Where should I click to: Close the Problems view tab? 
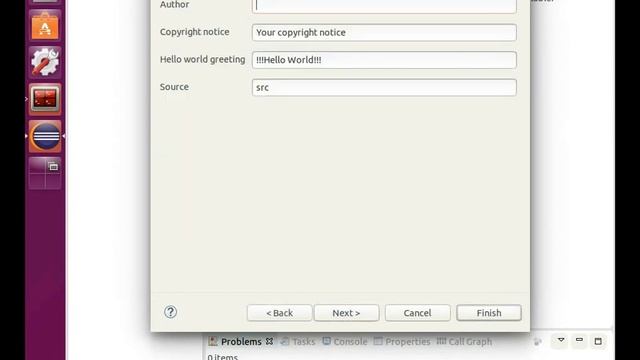(269, 341)
